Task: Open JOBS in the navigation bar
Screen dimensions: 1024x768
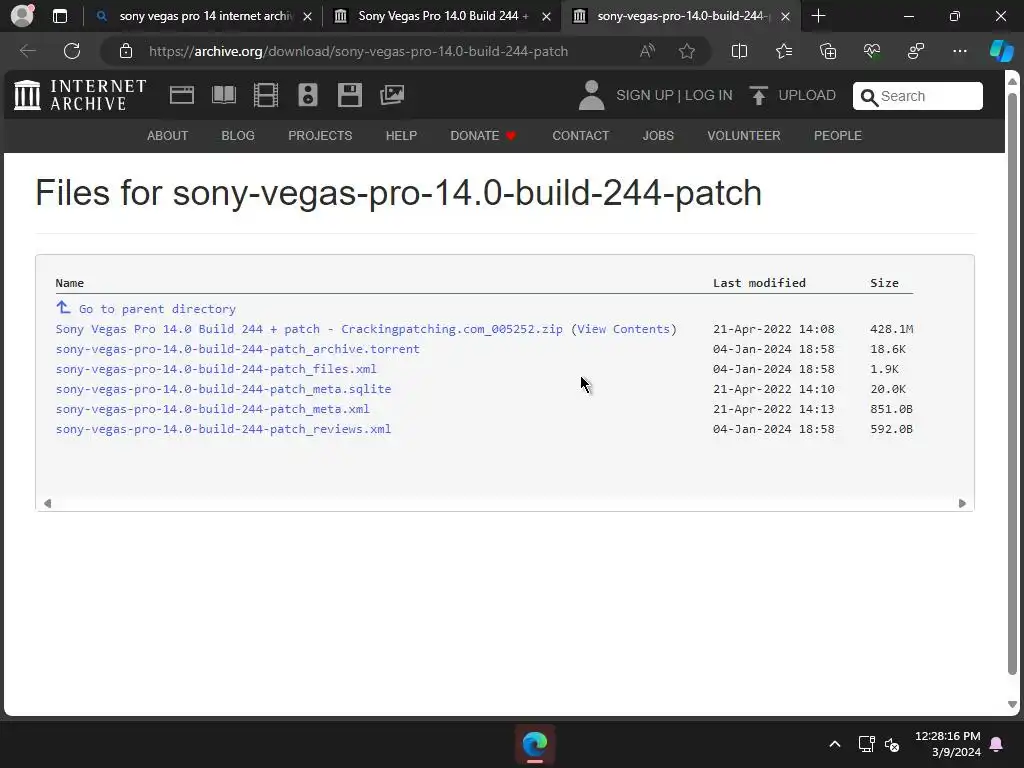Action: [658, 135]
